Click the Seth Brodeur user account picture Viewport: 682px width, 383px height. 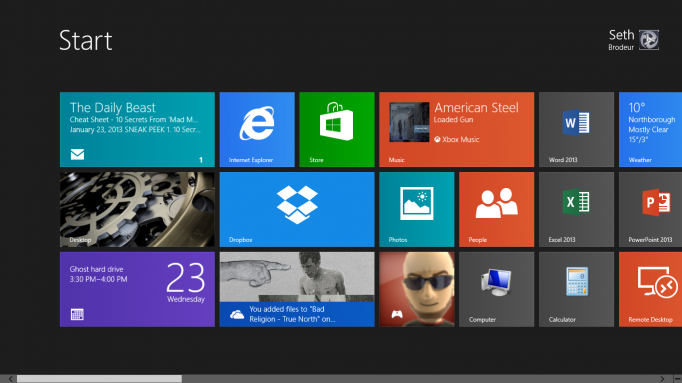click(x=649, y=40)
